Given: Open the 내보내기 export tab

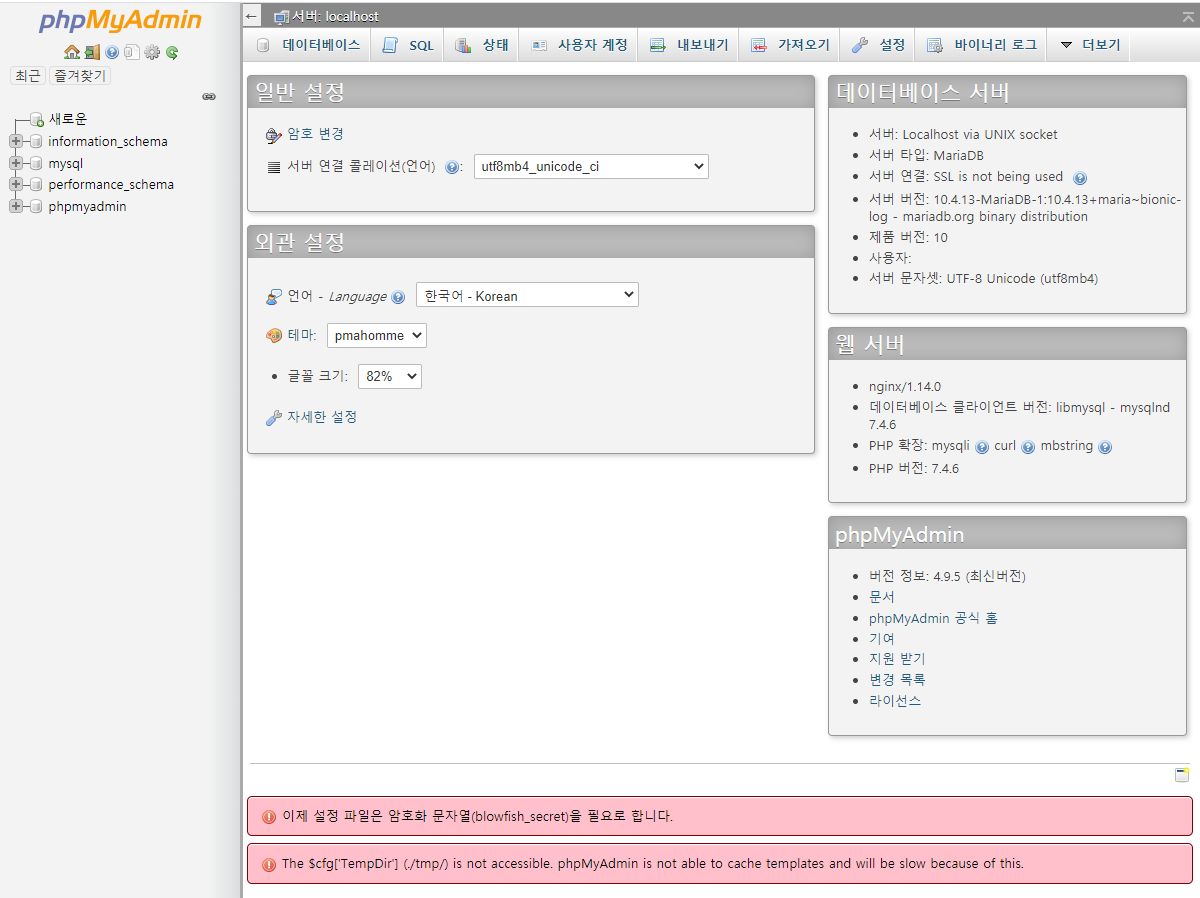Looking at the screenshot, I should (689, 45).
